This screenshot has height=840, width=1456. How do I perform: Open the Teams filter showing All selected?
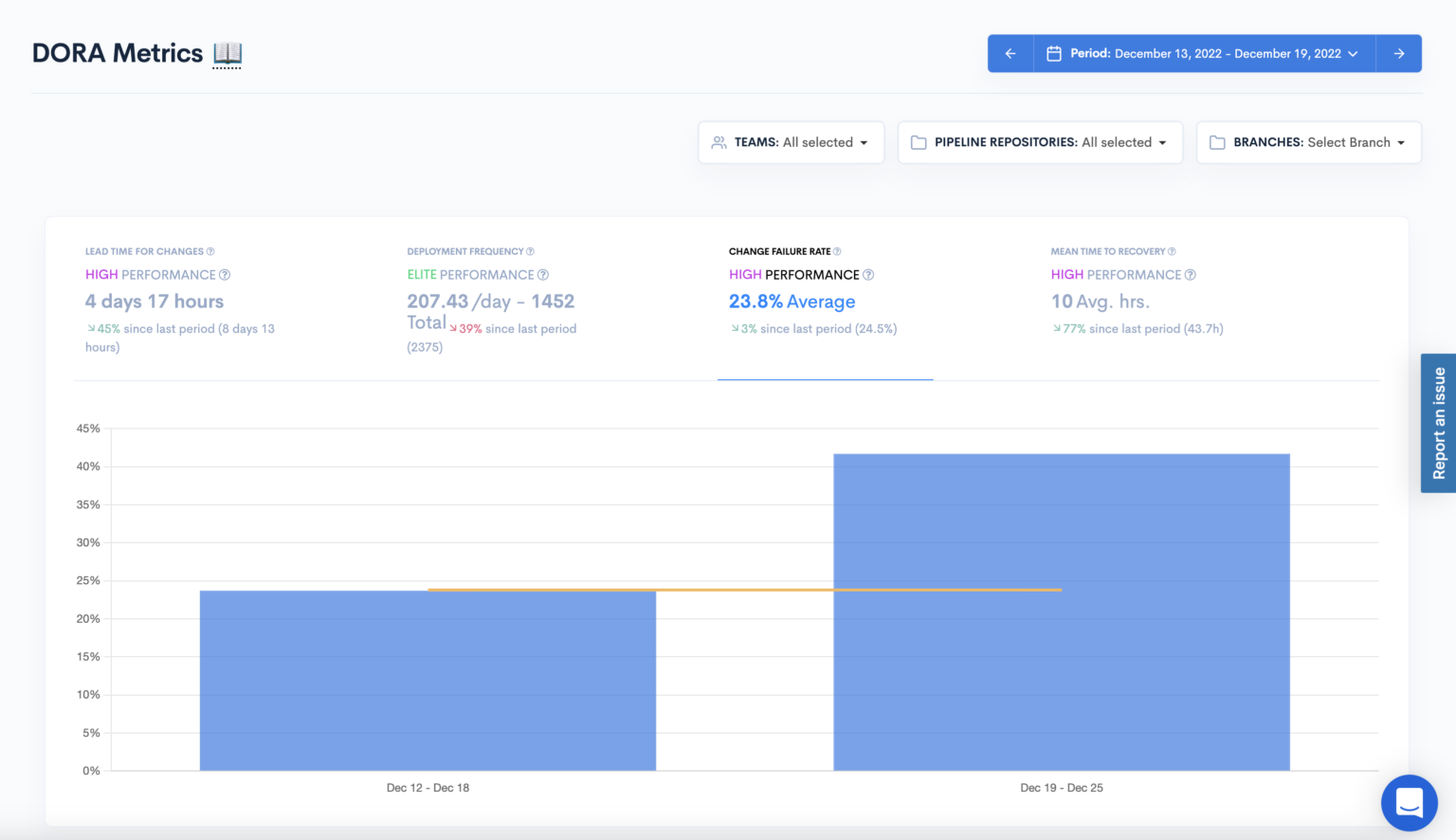pyautogui.click(x=791, y=141)
